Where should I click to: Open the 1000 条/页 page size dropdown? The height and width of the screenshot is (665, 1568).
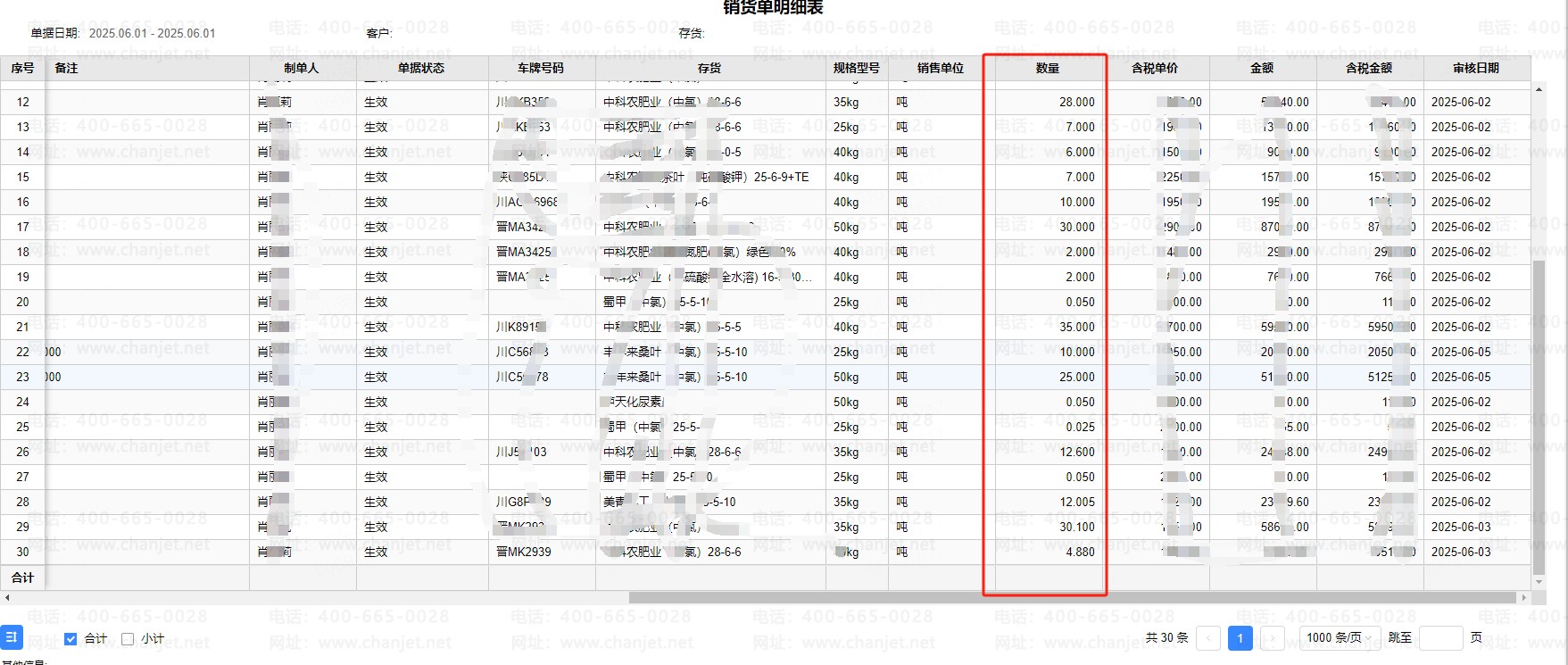(x=1339, y=637)
